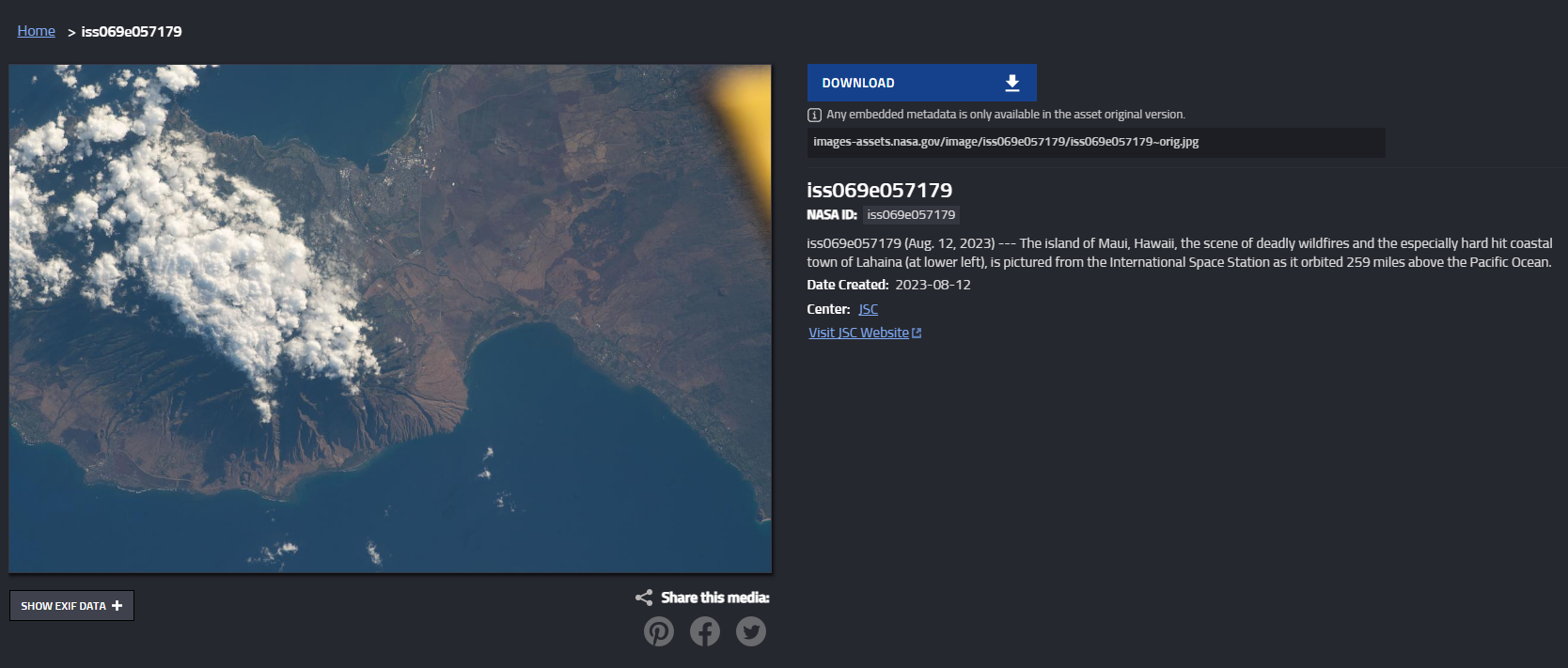Image resolution: width=1568 pixels, height=668 pixels.
Task: Click the external link icon after JSC Website
Action: coord(917,333)
